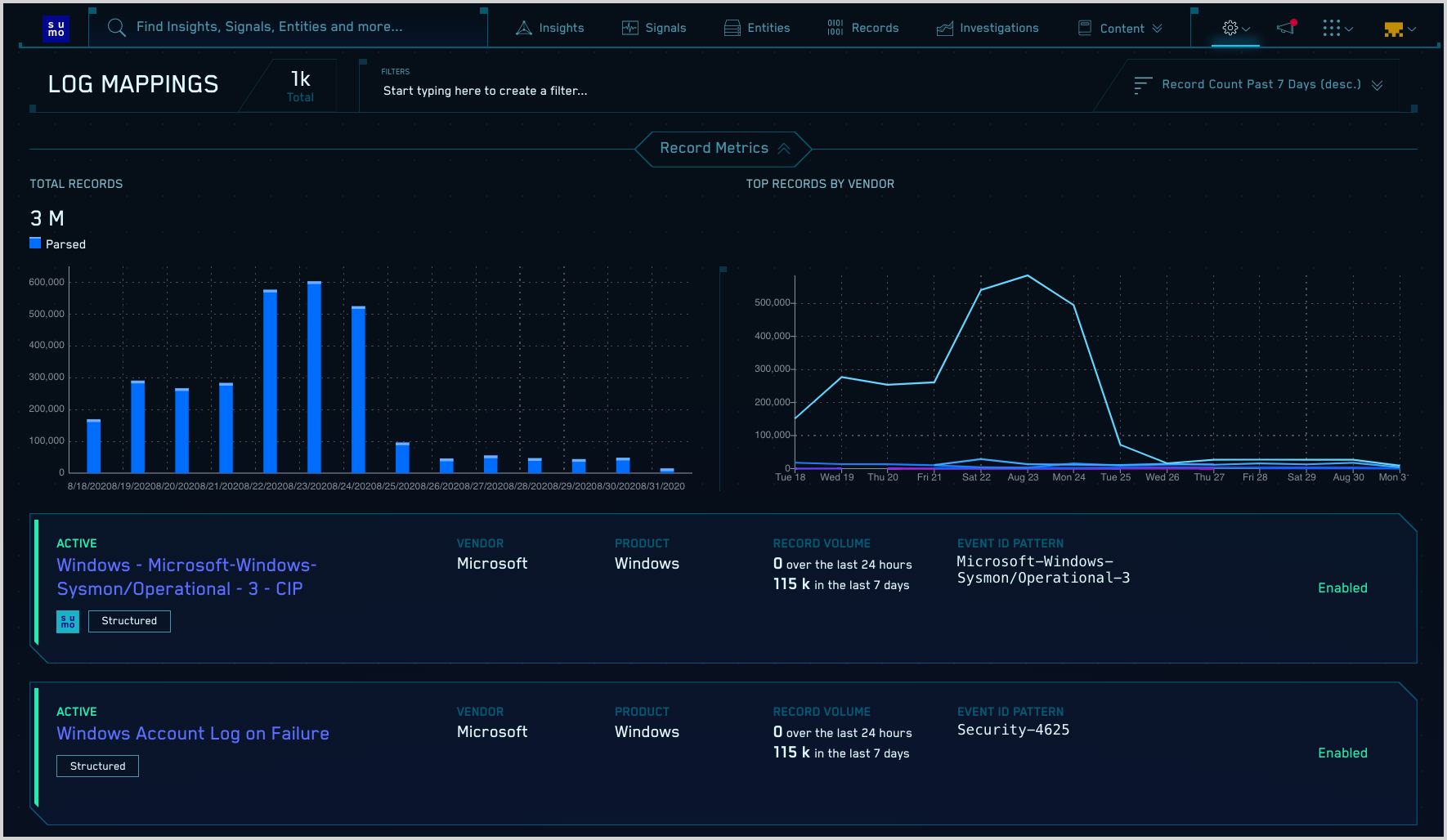1447x840 pixels.
Task: Click the Sumo badge on Sysmon mapping
Action: coord(68,622)
